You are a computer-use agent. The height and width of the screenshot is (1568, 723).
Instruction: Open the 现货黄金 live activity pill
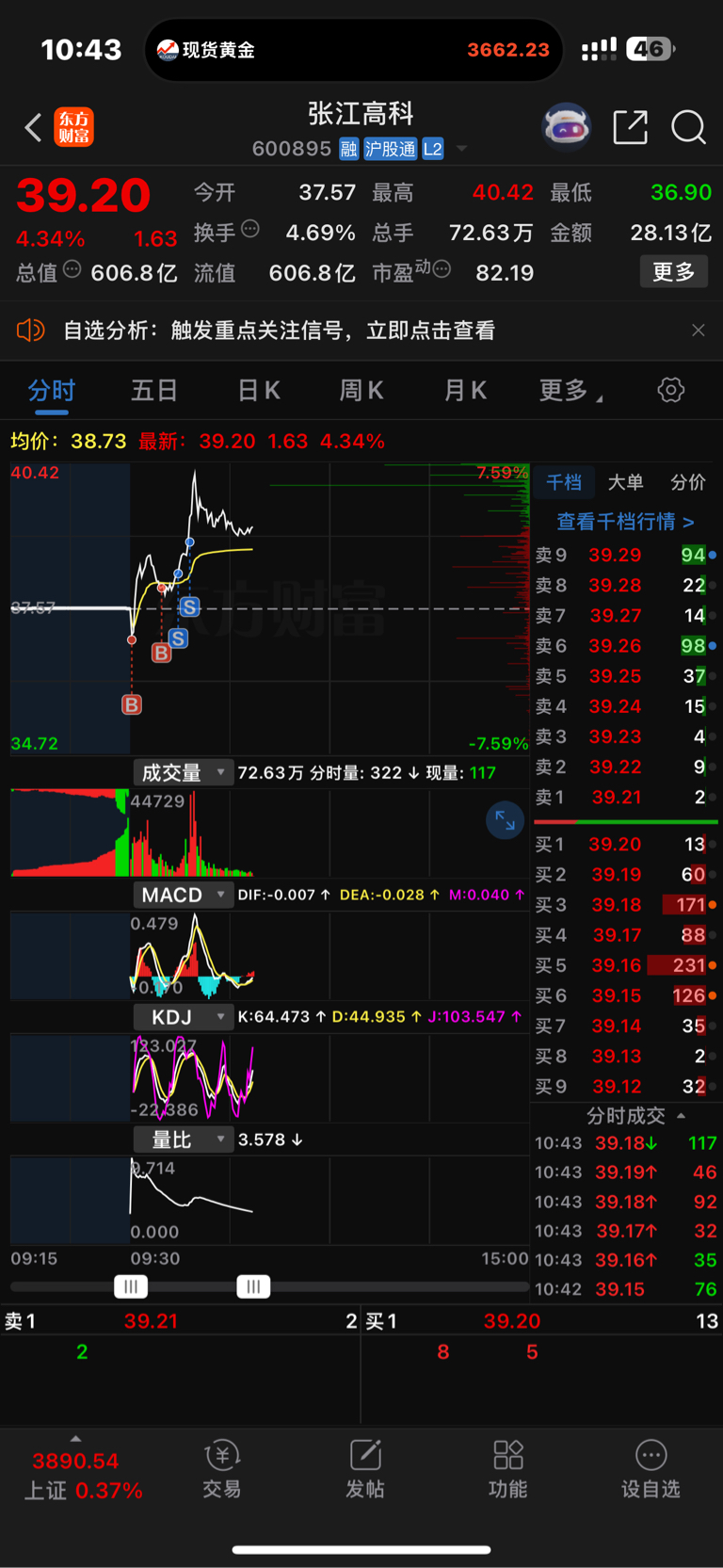[x=354, y=50]
